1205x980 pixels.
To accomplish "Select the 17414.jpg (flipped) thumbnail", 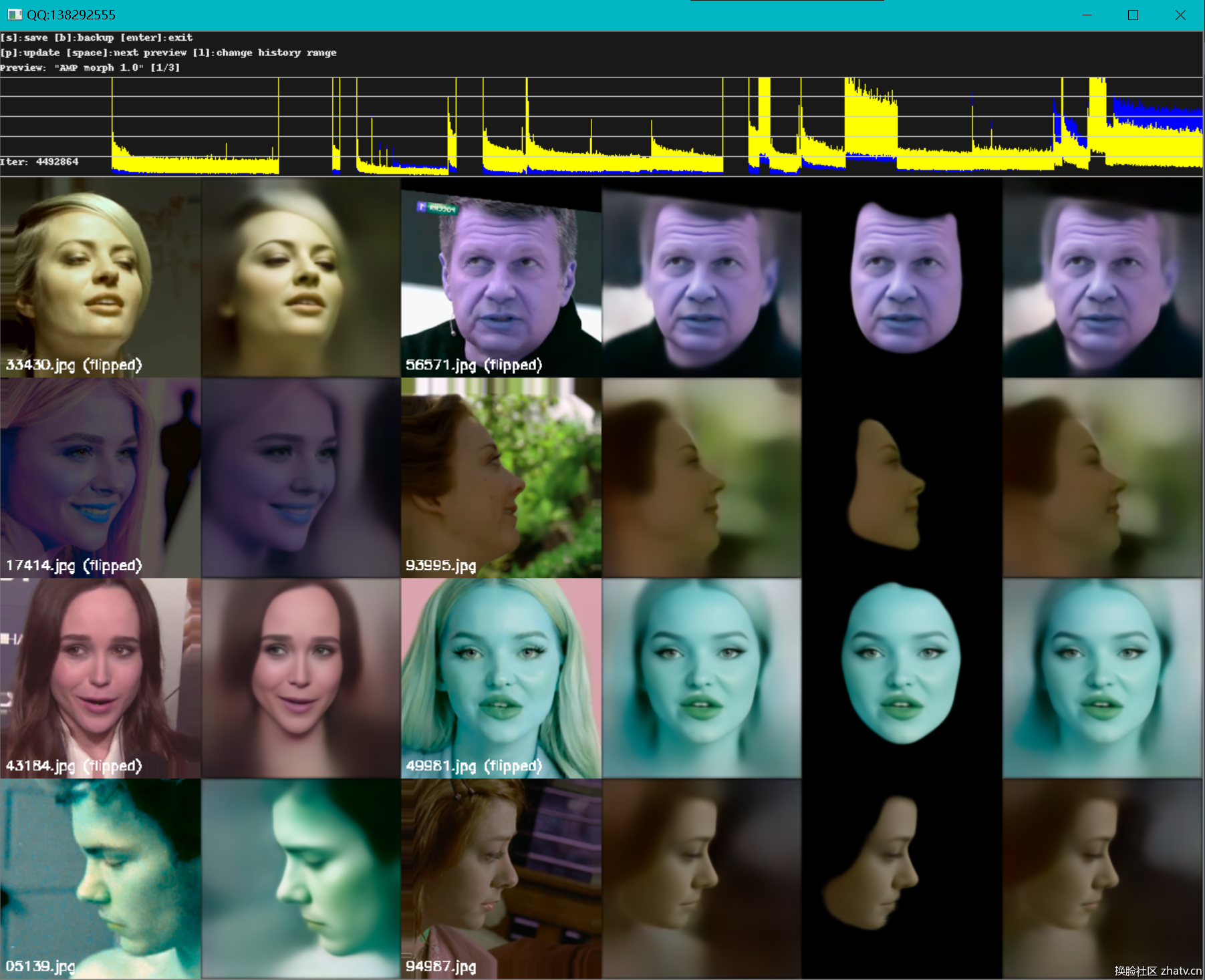I will tap(100, 478).
